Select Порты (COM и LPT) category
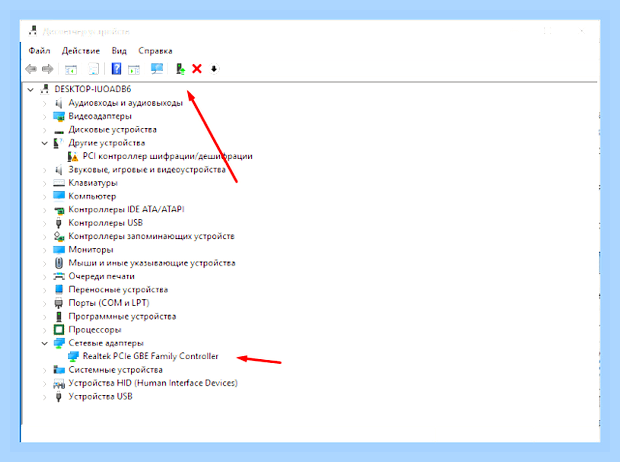 pyautogui.click(x=109, y=303)
